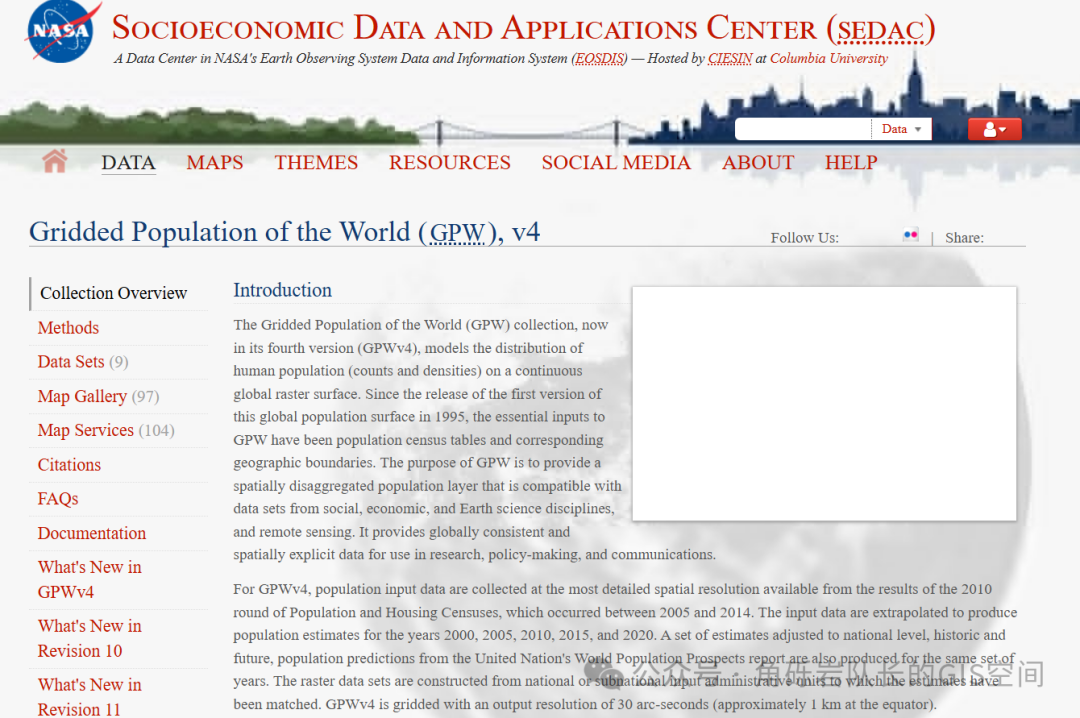1080x718 pixels.
Task: Select Collection Overview in the sidebar
Action: point(114,293)
